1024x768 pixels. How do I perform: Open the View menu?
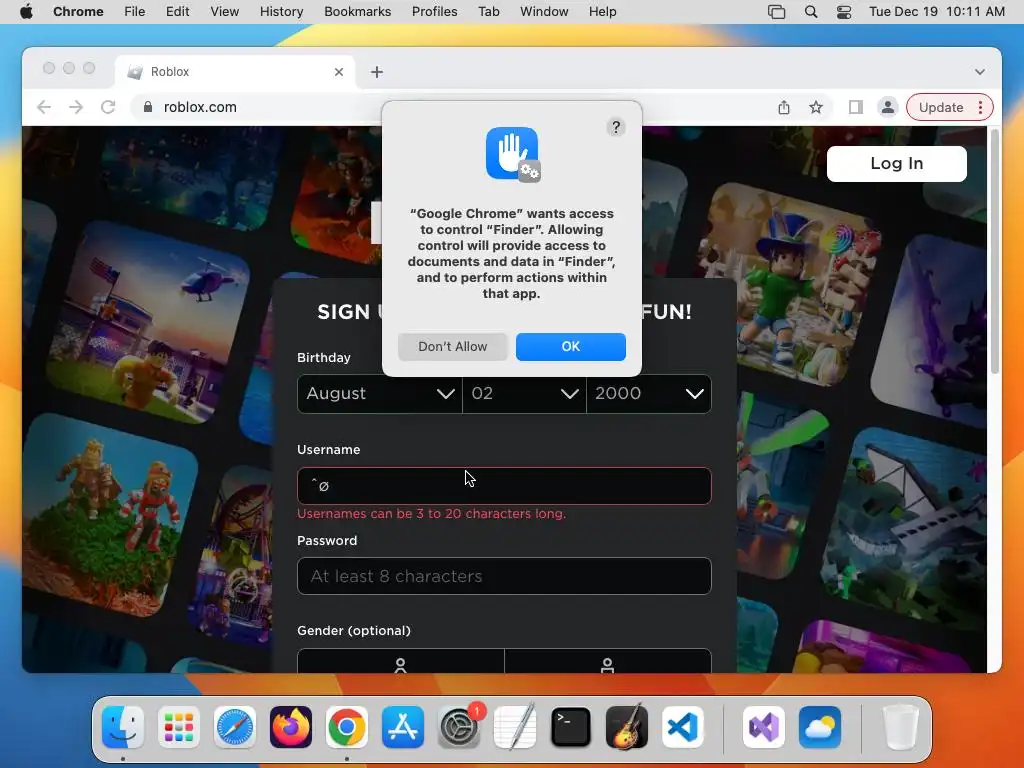click(x=225, y=12)
